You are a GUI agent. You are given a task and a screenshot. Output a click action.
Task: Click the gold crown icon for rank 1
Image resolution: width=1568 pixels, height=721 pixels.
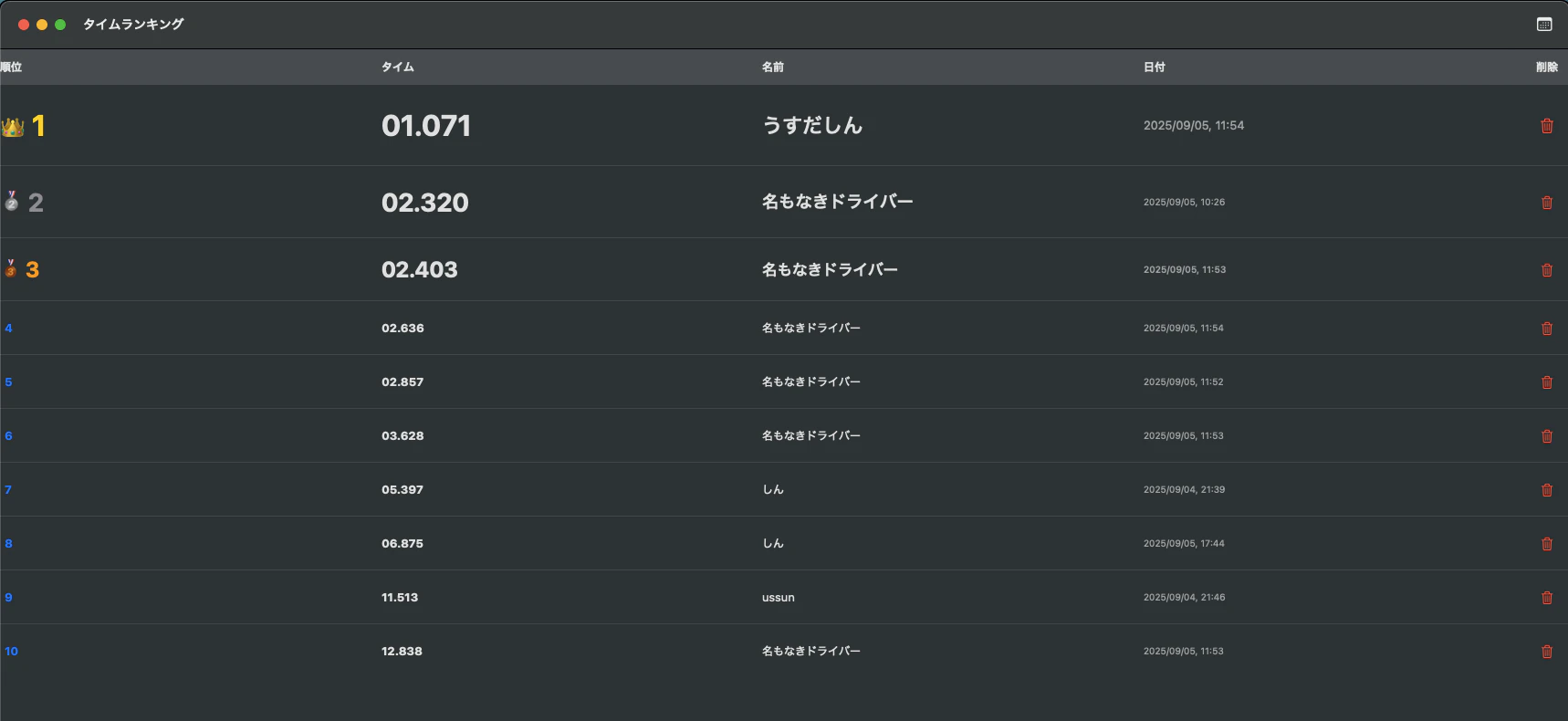point(13,127)
